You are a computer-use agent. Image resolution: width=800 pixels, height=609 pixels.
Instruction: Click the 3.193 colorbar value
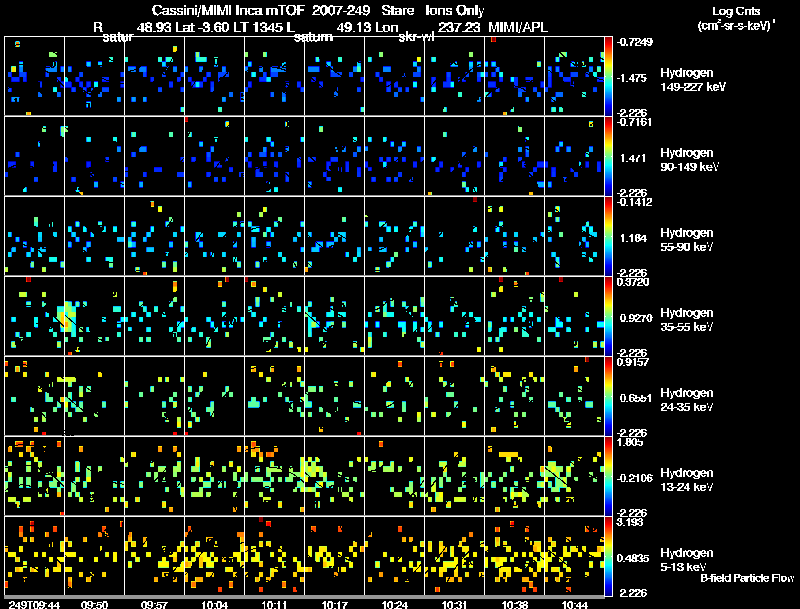coord(630,522)
